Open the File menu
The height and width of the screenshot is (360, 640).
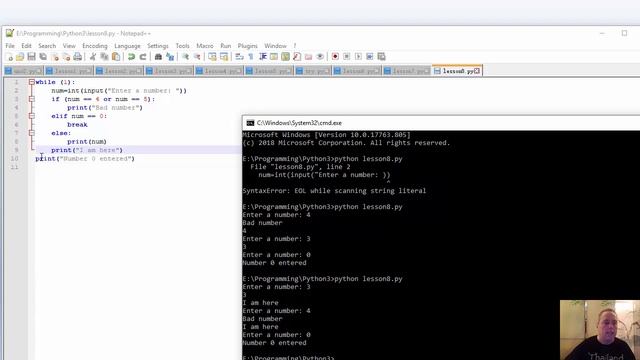(x=10, y=46)
